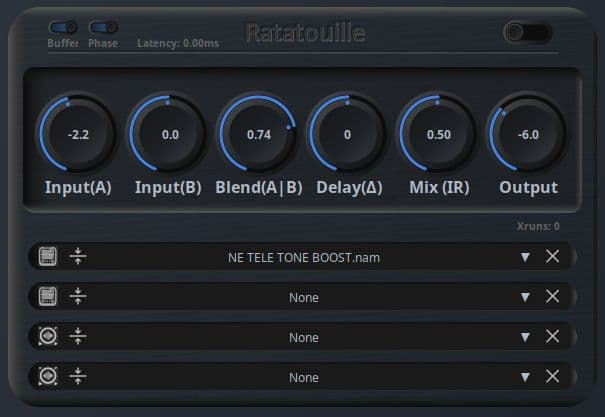Expand the dropdown arrow of the second model slot
The width and height of the screenshot is (605, 417).
click(525, 297)
